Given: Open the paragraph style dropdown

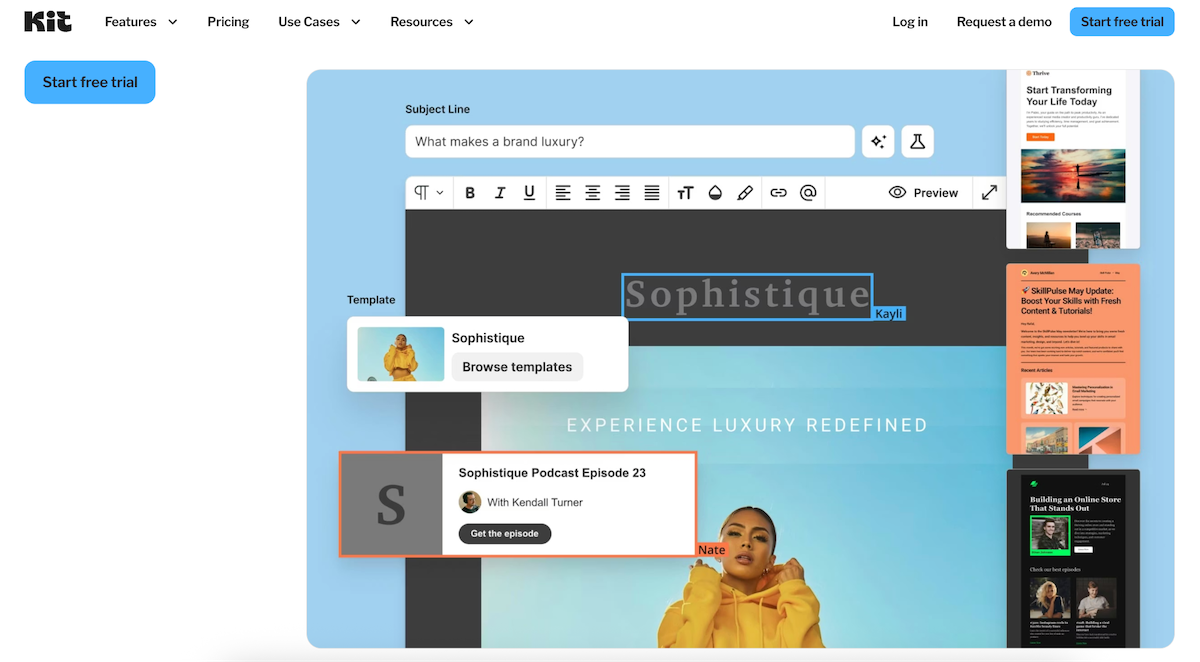Looking at the screenshot, I should [x=429, y=193].
